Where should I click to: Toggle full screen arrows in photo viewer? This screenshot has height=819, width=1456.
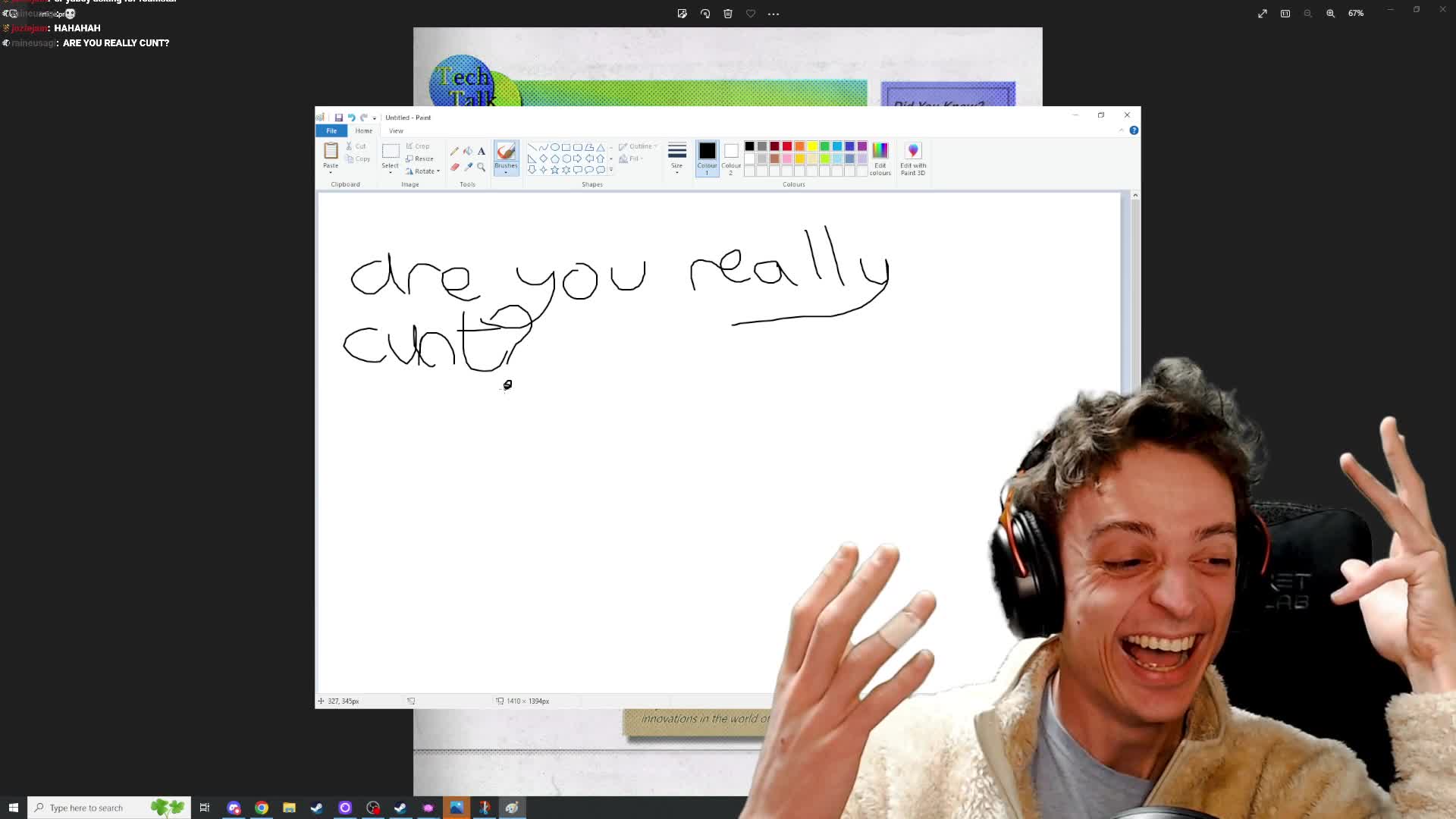point(1263,14)
